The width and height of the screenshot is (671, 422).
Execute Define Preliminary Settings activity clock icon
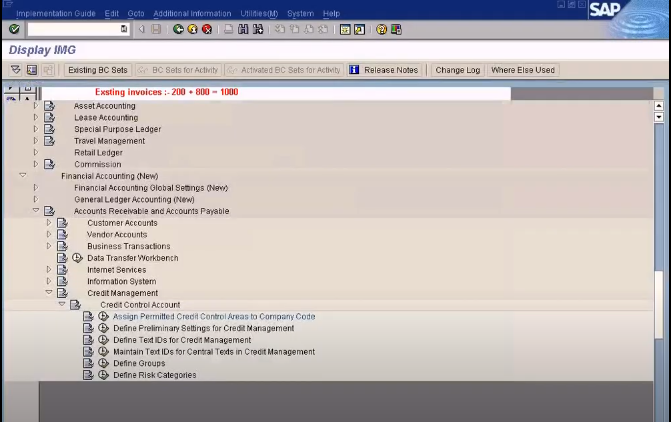[103, 328]
